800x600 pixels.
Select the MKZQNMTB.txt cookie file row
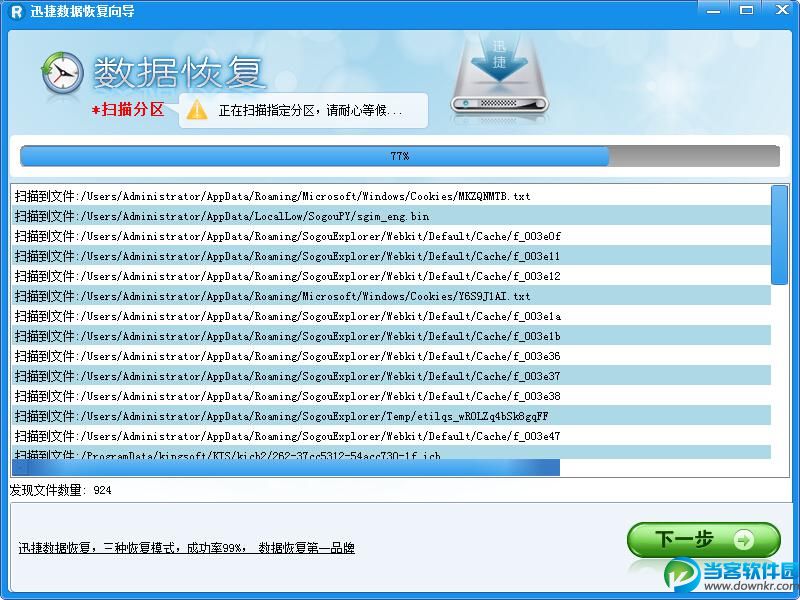391,196
